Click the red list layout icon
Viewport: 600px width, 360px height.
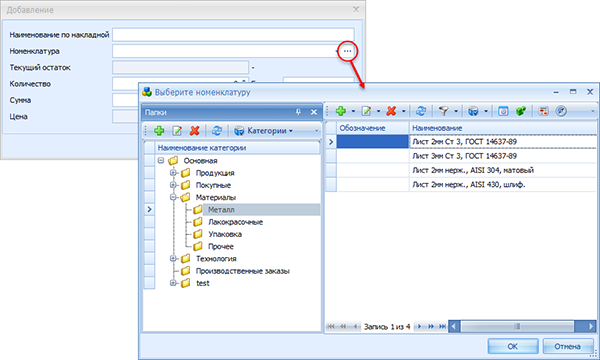543,111
